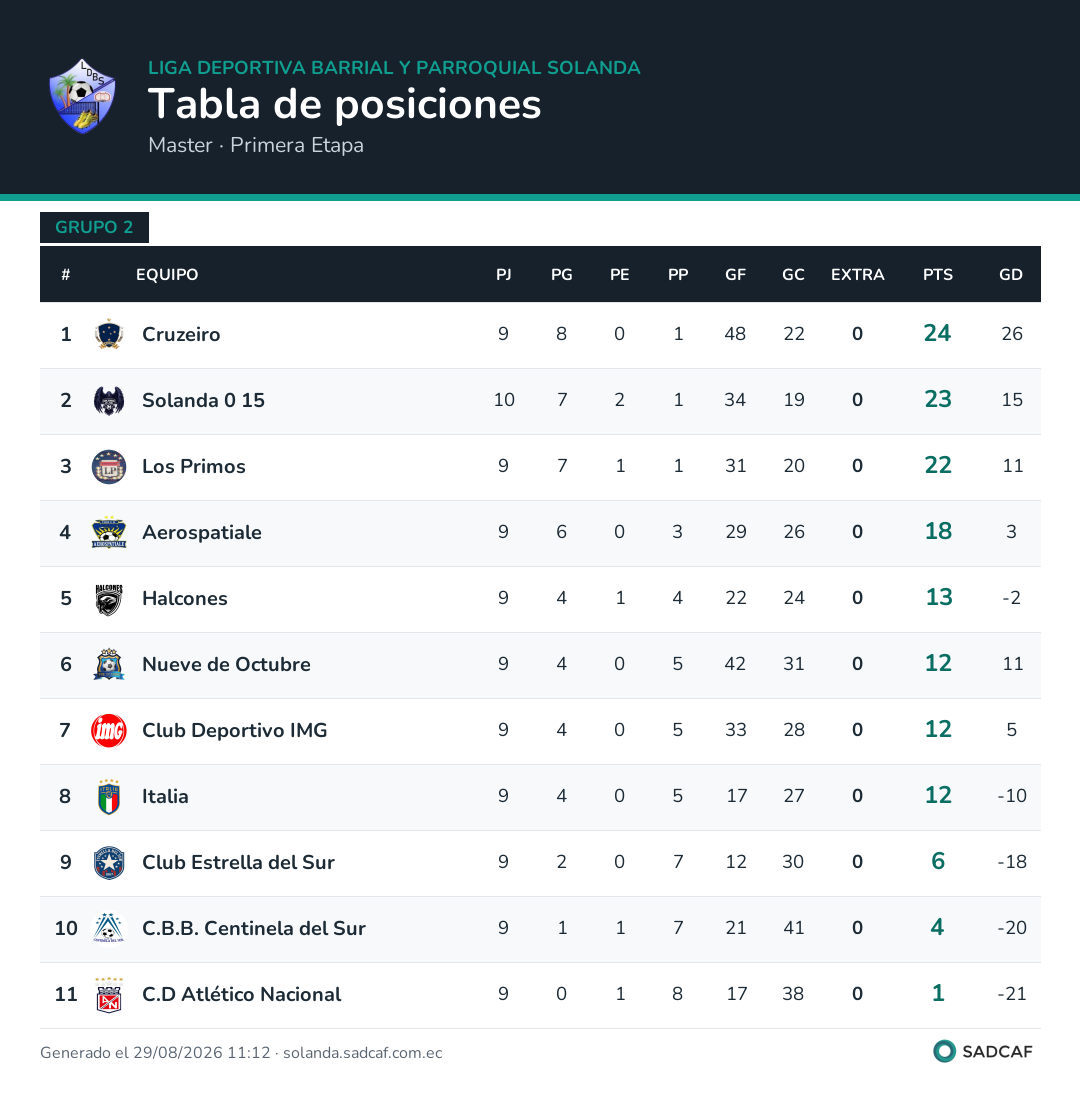Click the Los Primos team badge
The image size is (1080, 1104).
click(x=109, y=467)
